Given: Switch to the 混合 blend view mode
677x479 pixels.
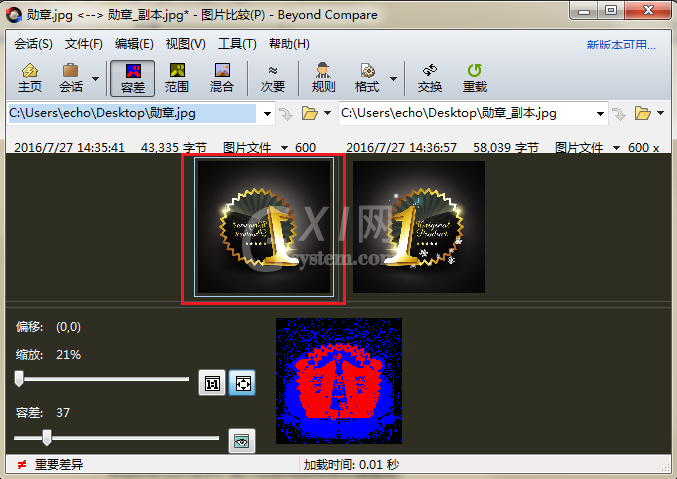Looking at the screenshot, I should tap(222, 78).
